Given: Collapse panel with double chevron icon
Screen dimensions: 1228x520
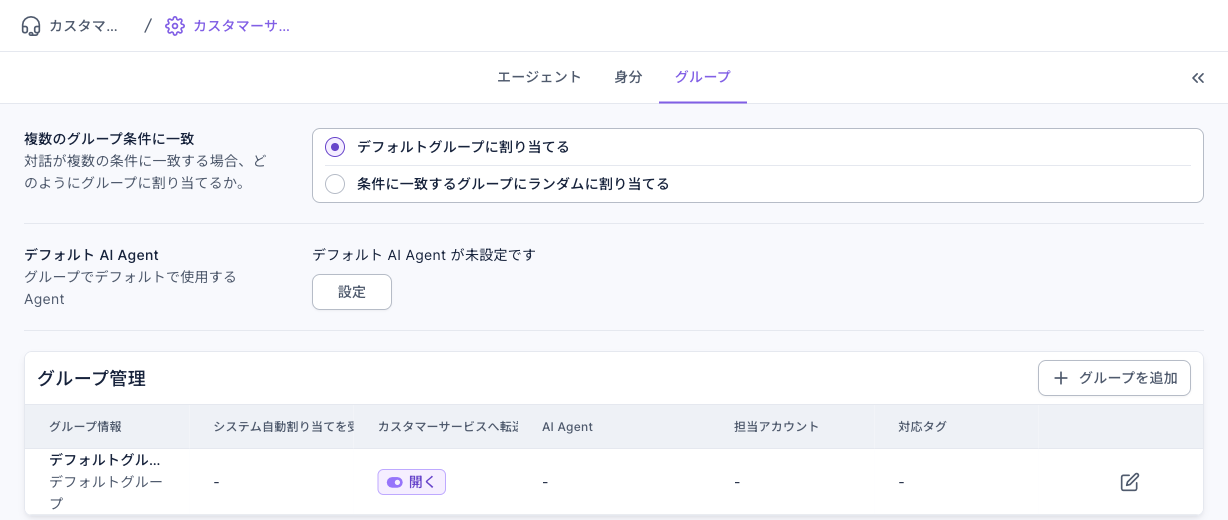Looking at the screenshot, I should (1198, 78).
